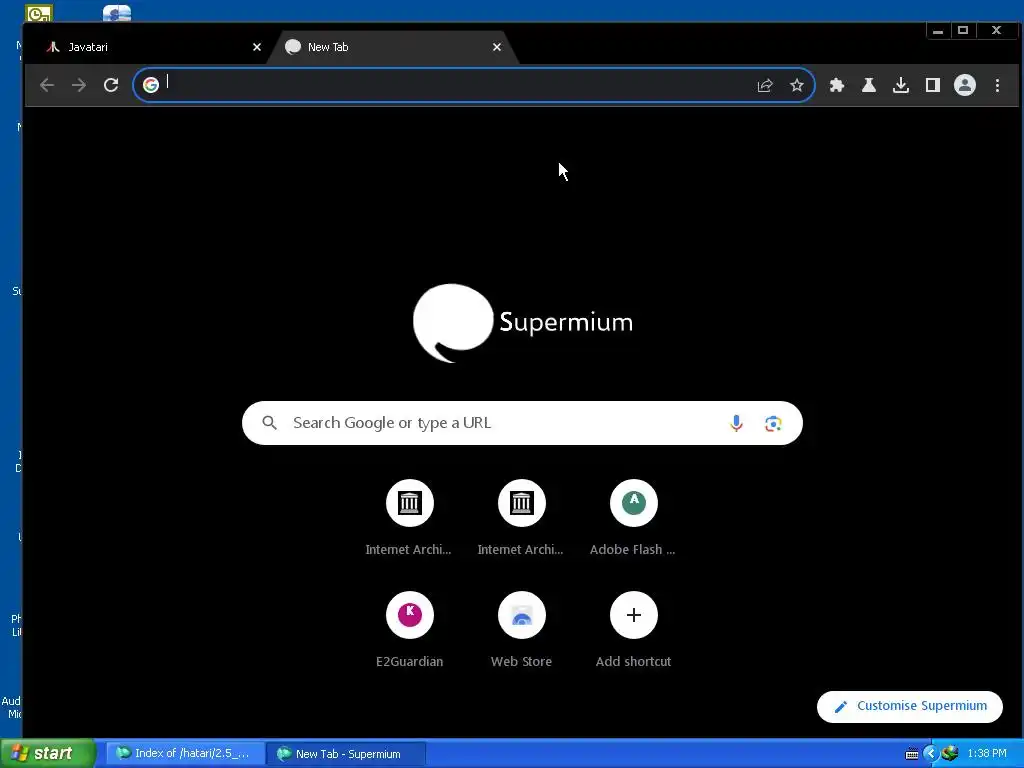The image size is (1024, 768).
Task: Open the Downloads icon in toolbar
Action: point(901,85)
